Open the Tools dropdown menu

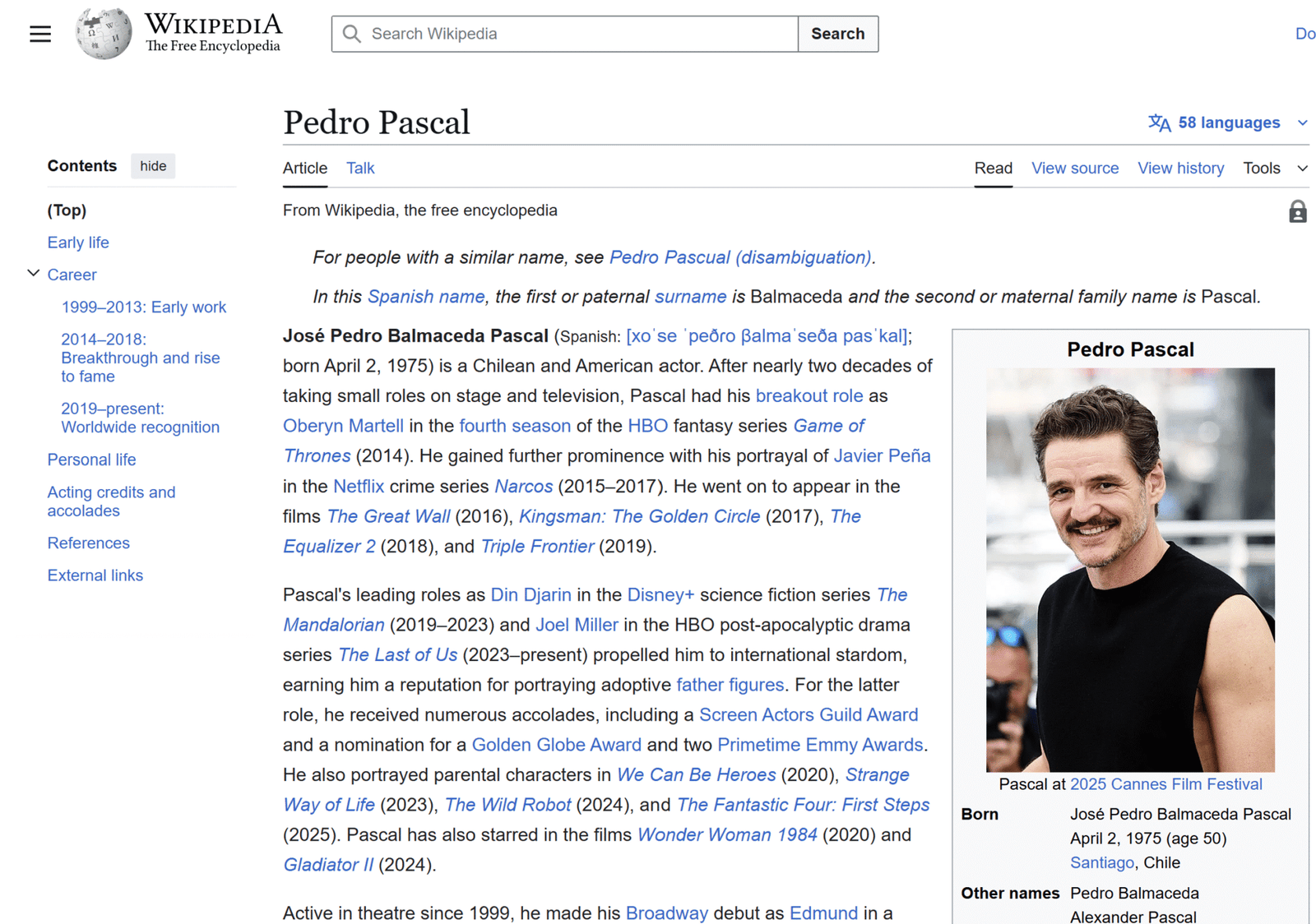(1274, 169)
